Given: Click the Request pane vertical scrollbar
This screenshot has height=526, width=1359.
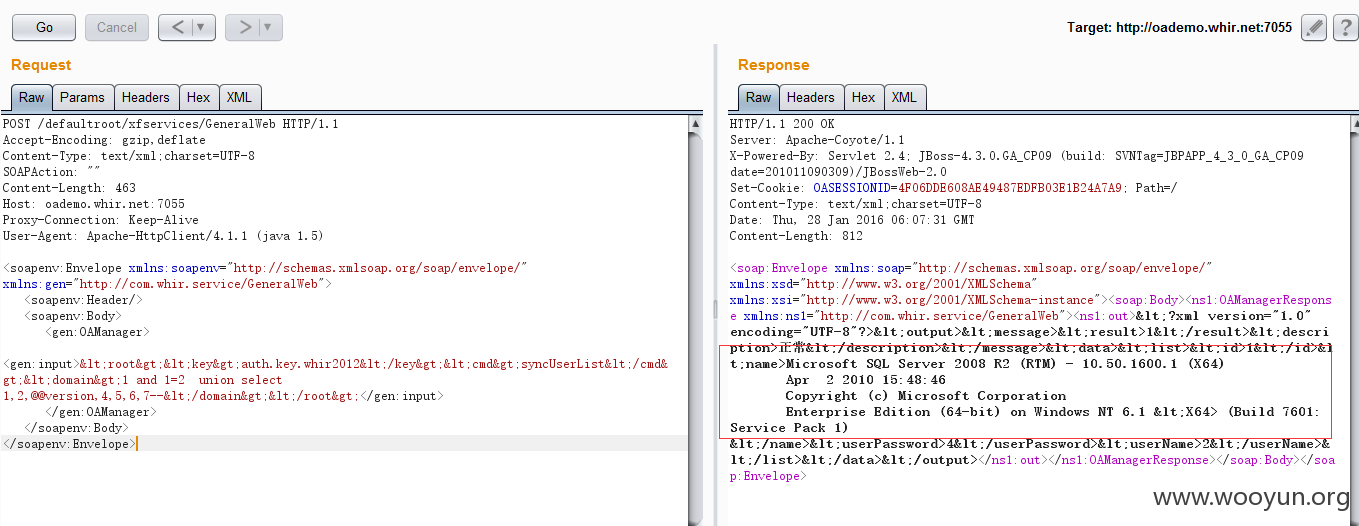Looking at the screenshot, I should 696,320.
